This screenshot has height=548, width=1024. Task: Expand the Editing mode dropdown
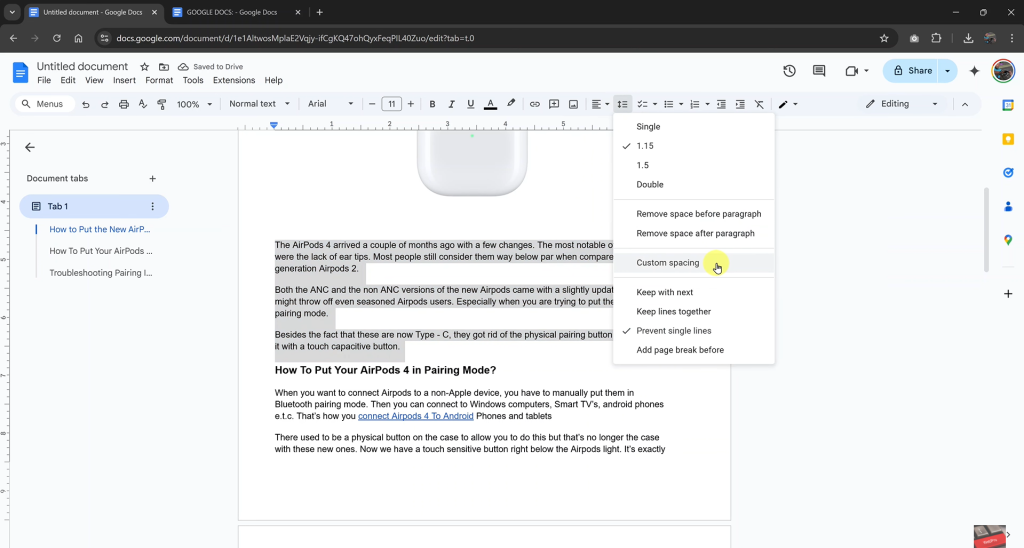(902, 104)
